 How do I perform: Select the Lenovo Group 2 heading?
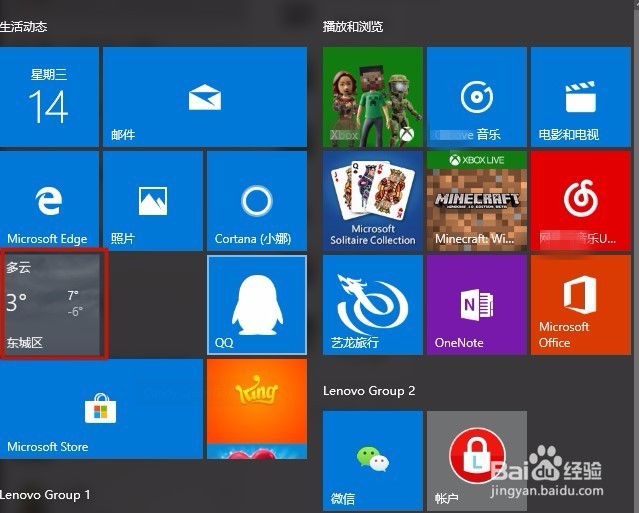[369, 391]
